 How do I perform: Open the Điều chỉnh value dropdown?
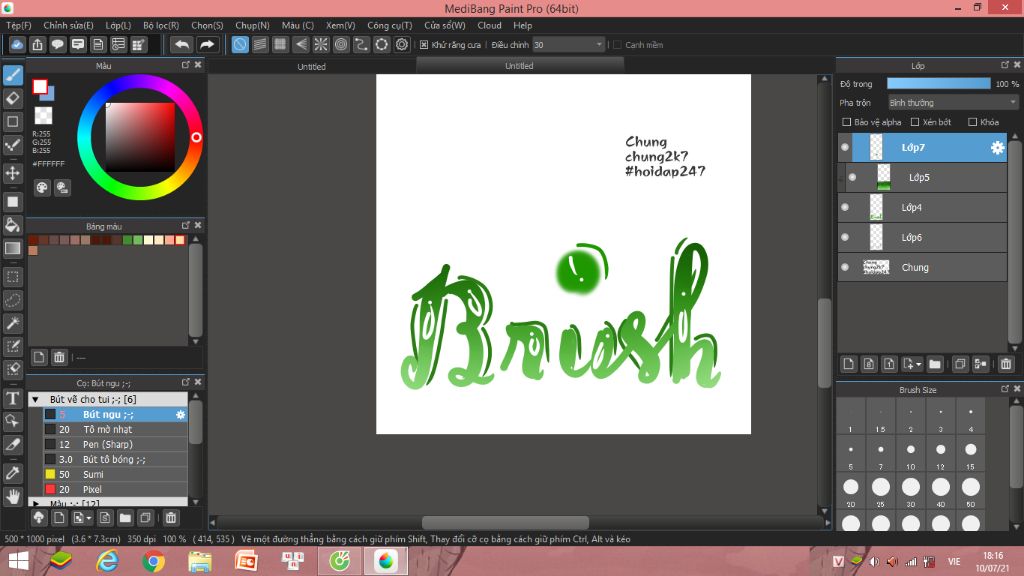tap(568, 44)
